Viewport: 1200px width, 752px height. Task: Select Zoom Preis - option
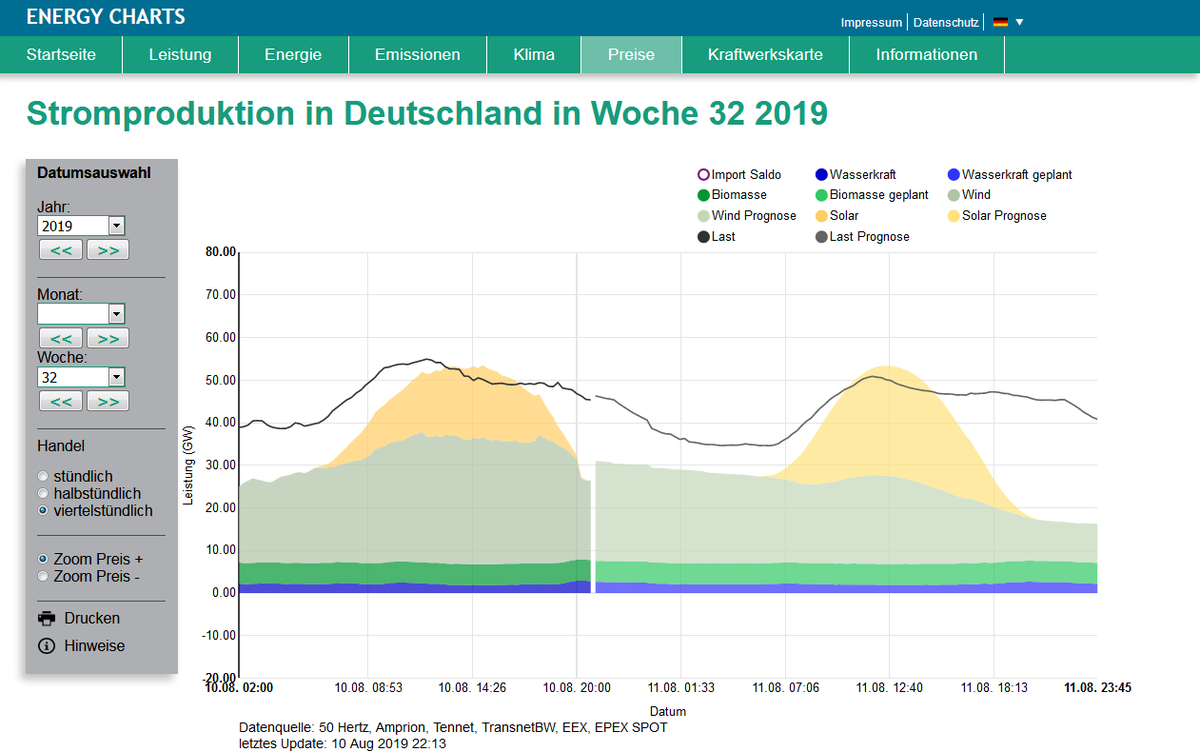tap(42, 576)
